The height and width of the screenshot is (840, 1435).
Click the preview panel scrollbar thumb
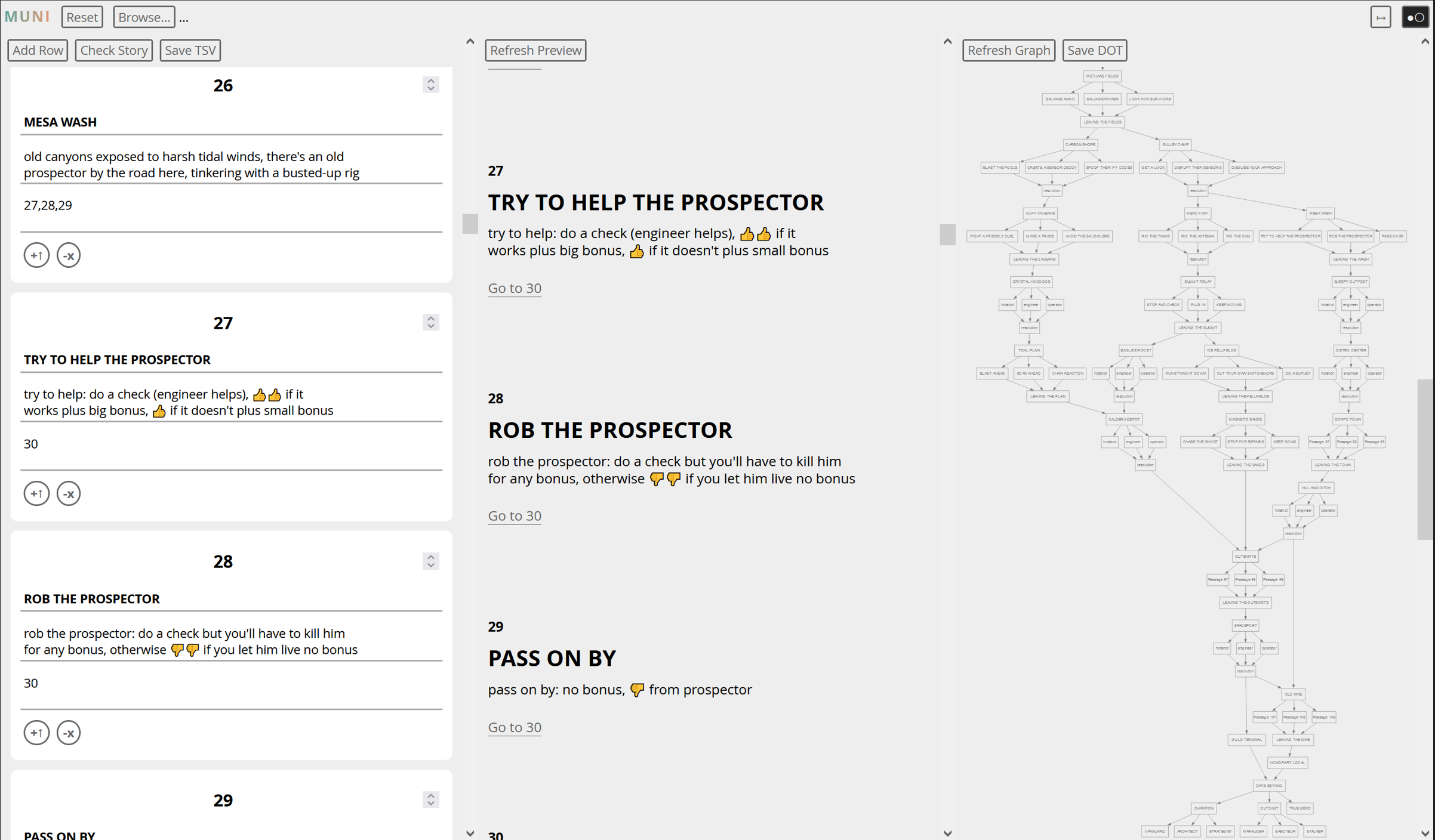pyautogui.click(x=947, y=234)
